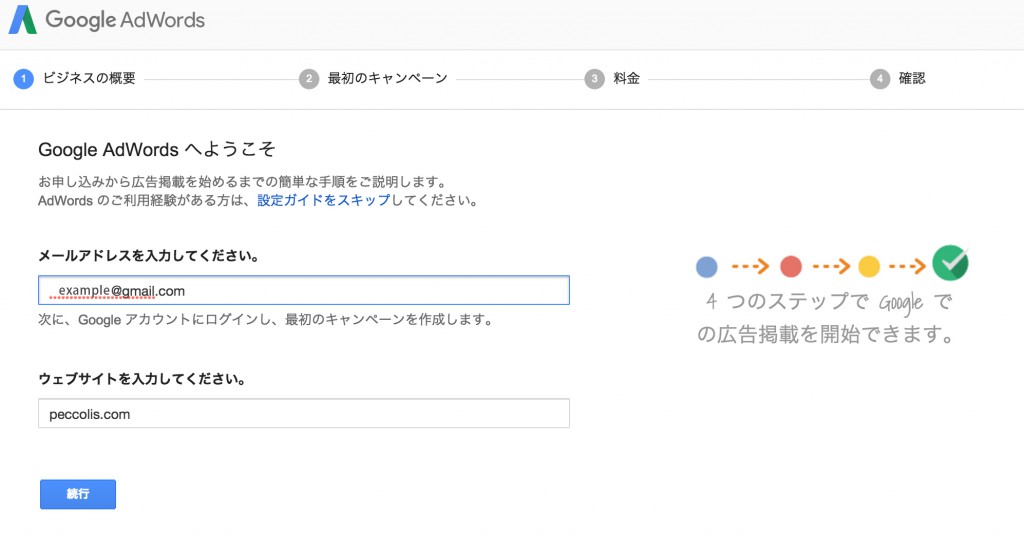Click the green checkmark circle in illustration
1024x535 pixels.
coord(950,263)
